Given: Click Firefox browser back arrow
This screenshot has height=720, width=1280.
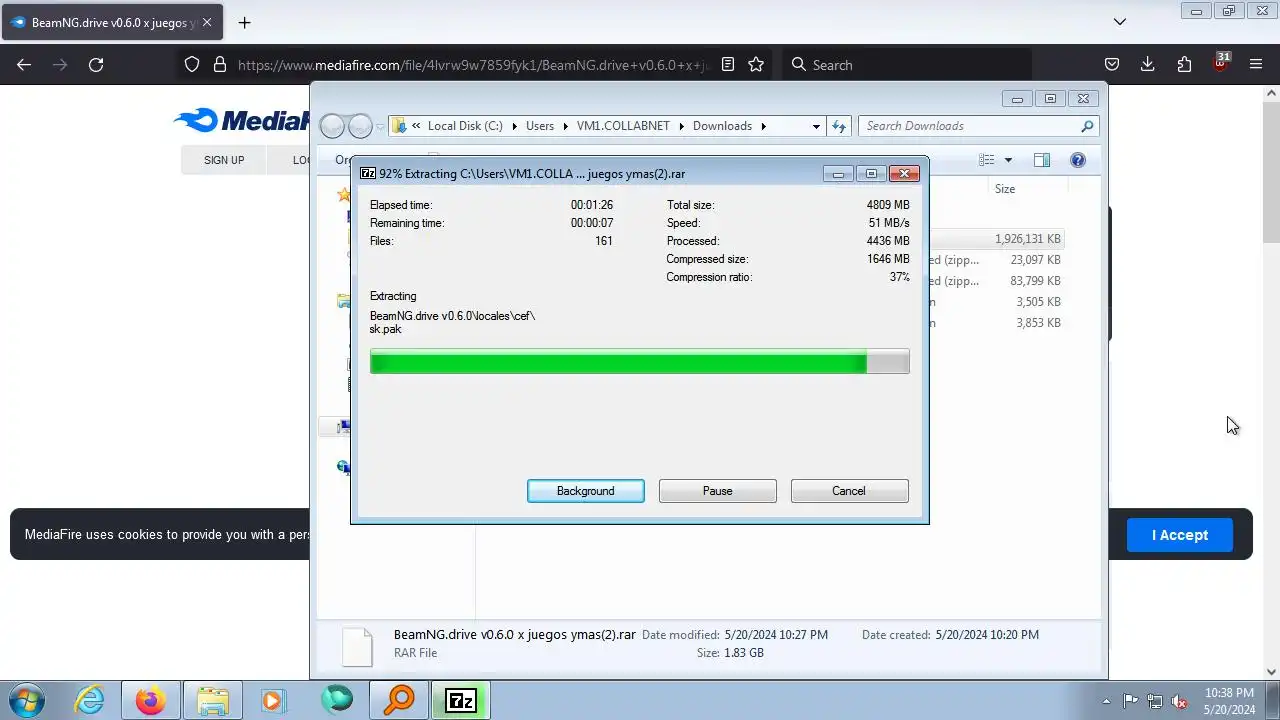Looking at the screenshot, I should [x=24, y=64].
